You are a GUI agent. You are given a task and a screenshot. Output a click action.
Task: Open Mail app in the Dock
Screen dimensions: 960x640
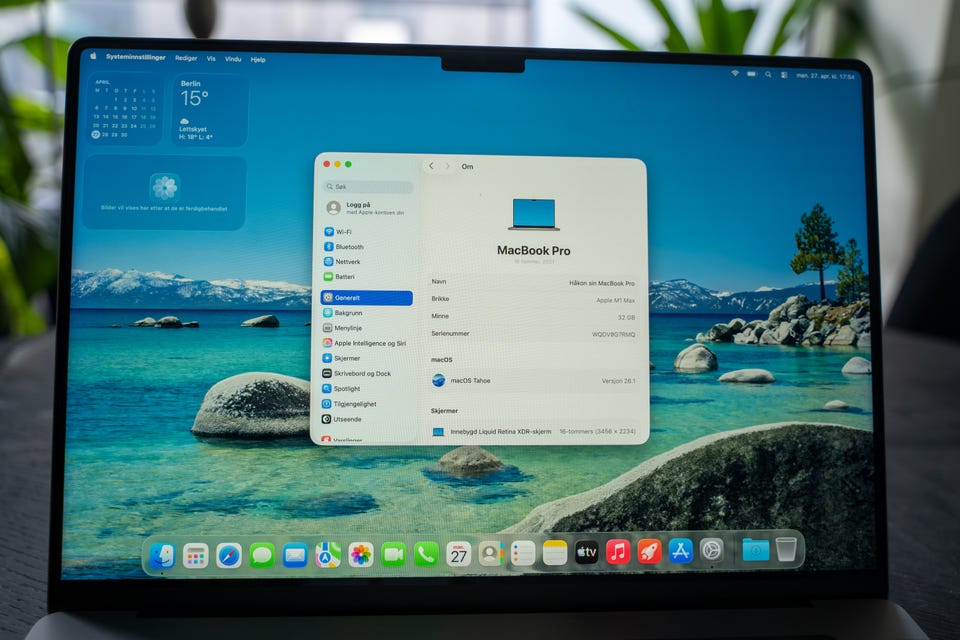pyautogui.click(x=294, y=555)
